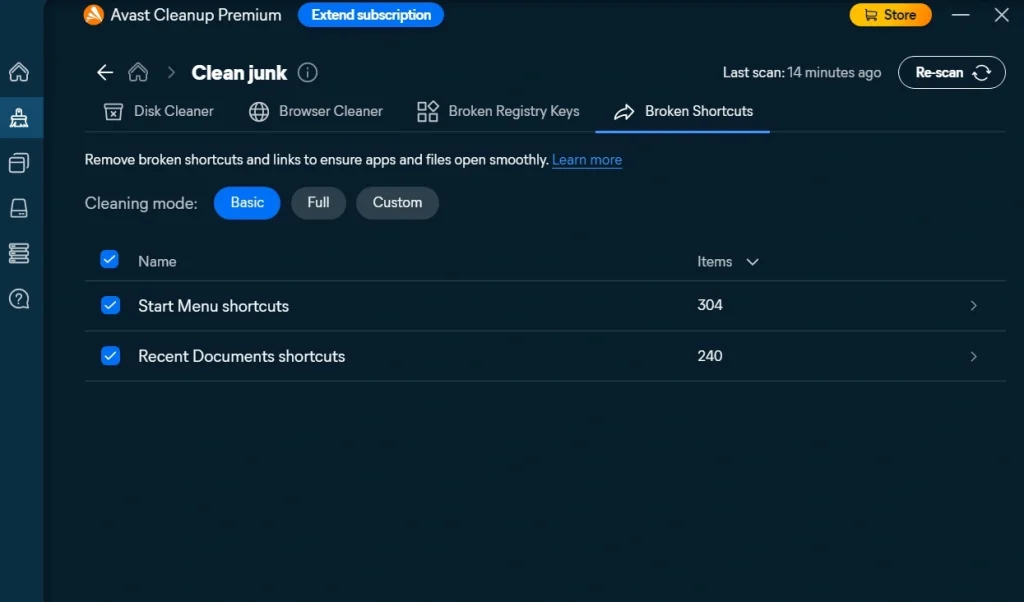
Task: Open the stacked windows sidebar icon
Action: coord(19,163)
